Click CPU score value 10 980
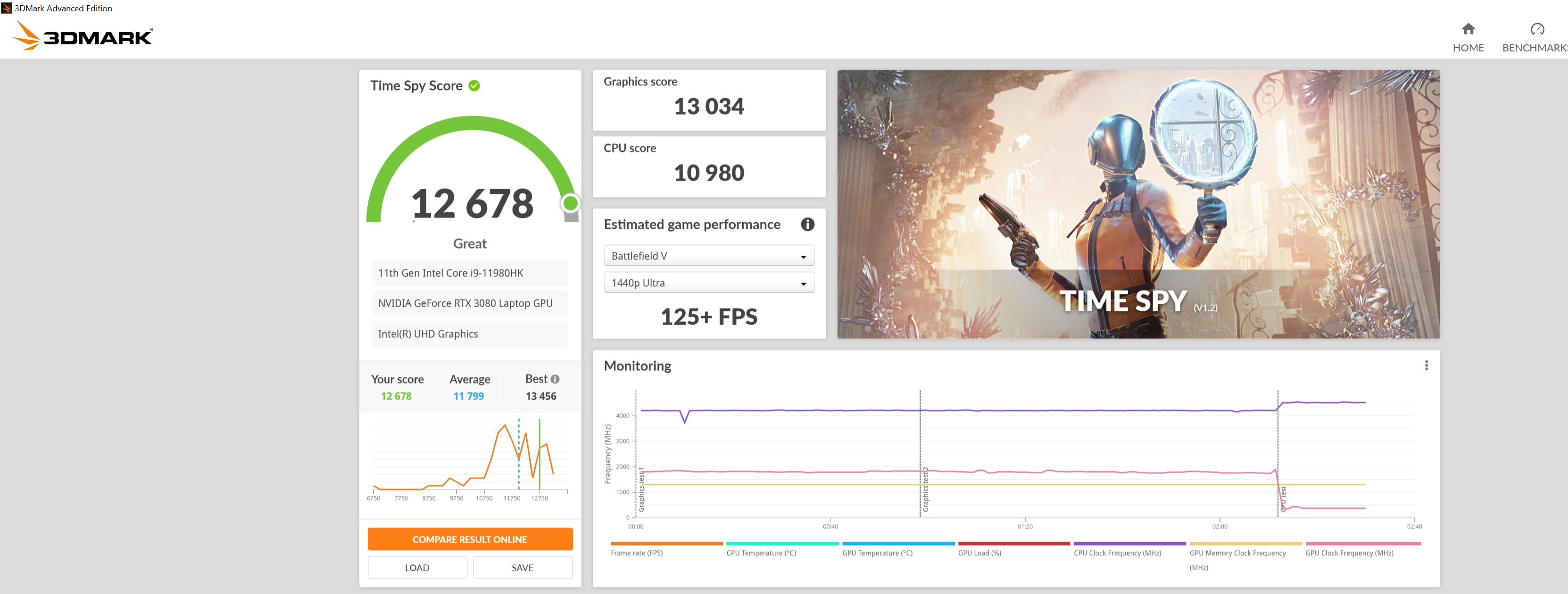 point(708,173)
